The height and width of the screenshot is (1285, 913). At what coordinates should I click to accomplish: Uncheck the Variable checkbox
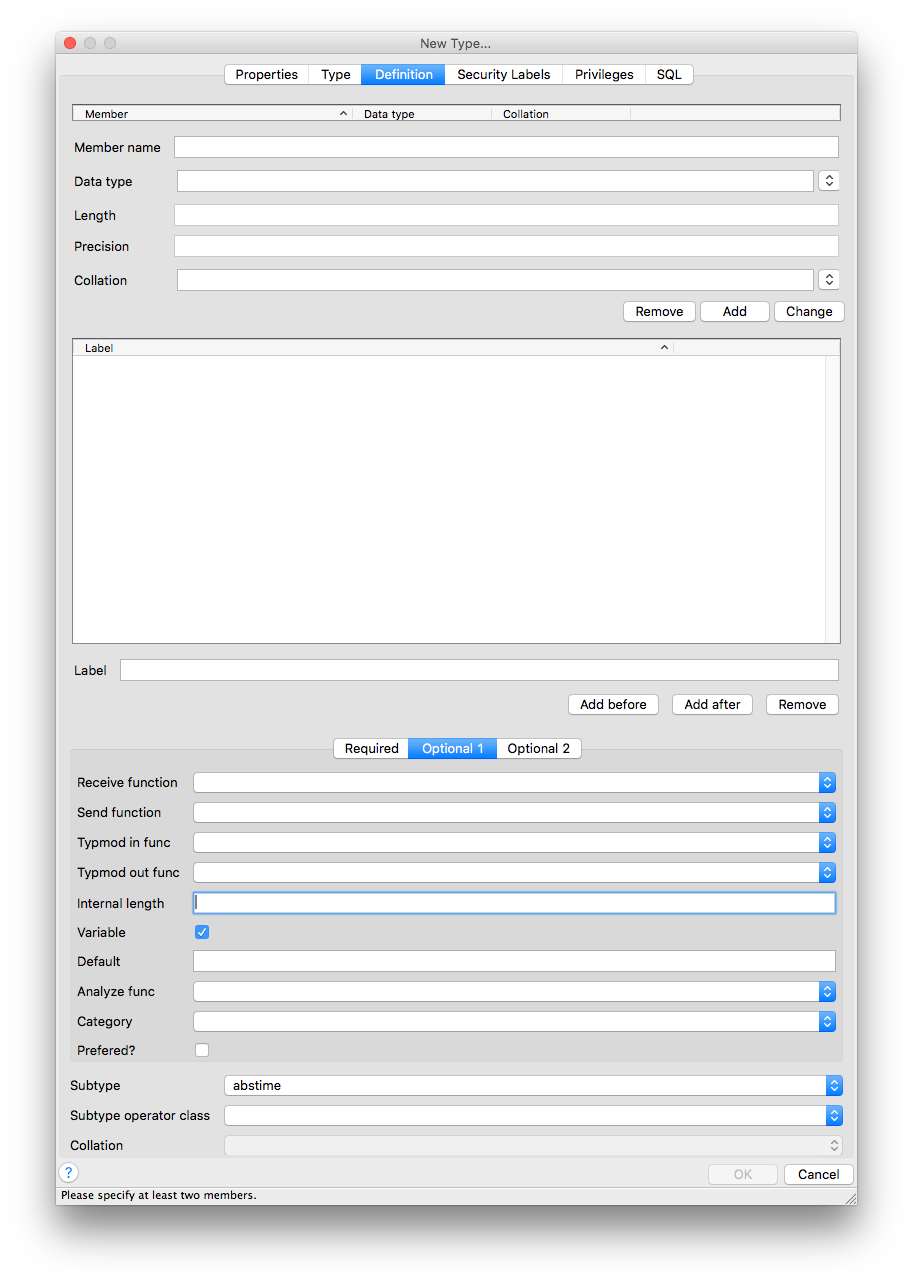coord(202,932)
